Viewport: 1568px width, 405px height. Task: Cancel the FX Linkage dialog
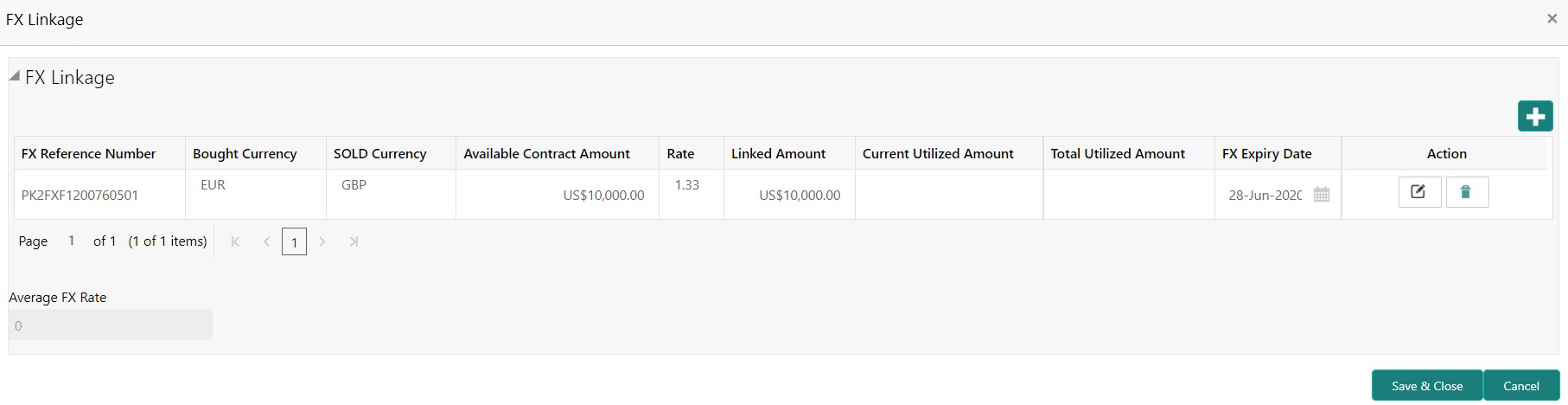(1521, 386)
